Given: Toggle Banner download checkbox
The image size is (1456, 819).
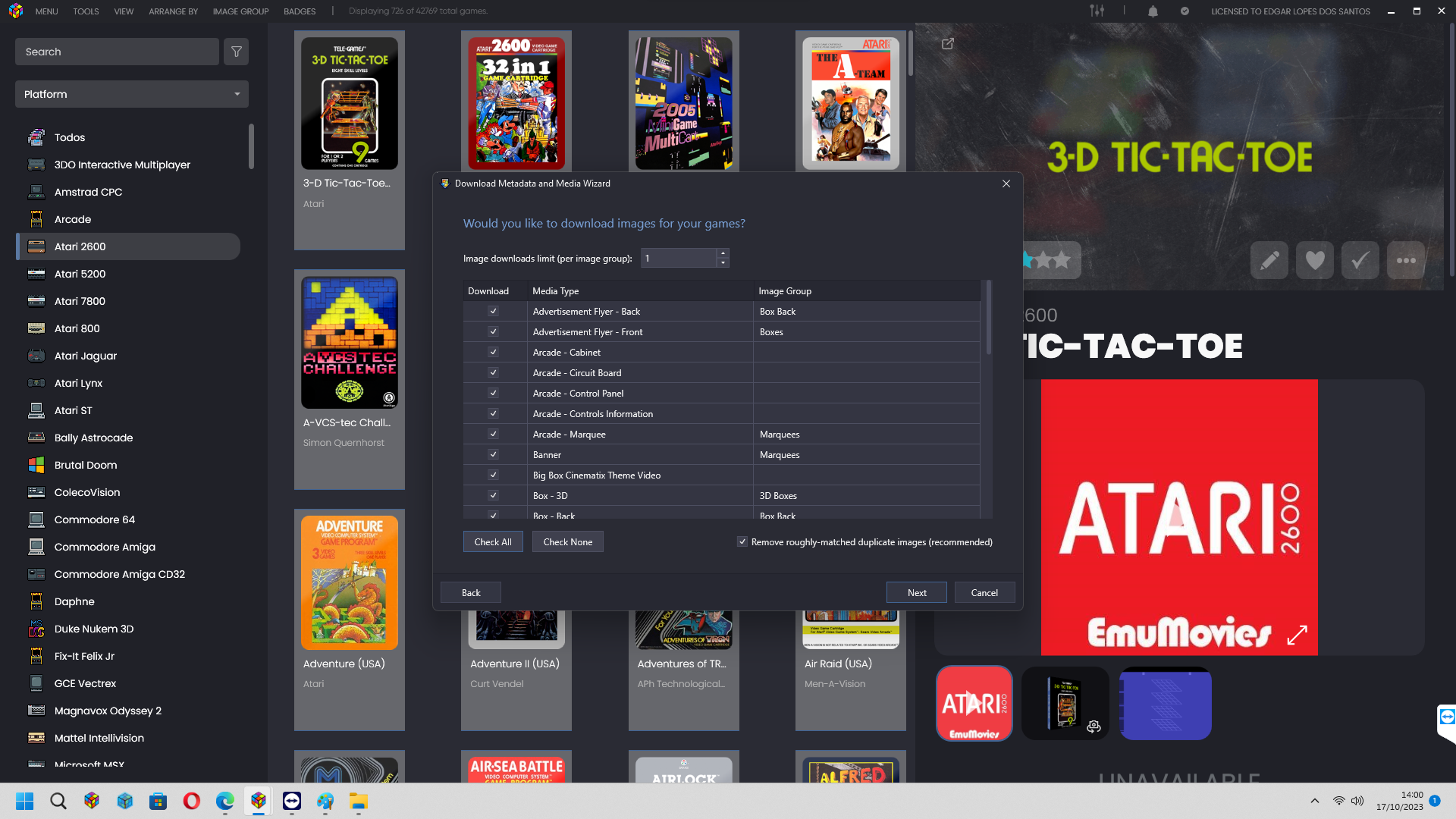Looking at the screenshot, I should (x=493, y=454).
